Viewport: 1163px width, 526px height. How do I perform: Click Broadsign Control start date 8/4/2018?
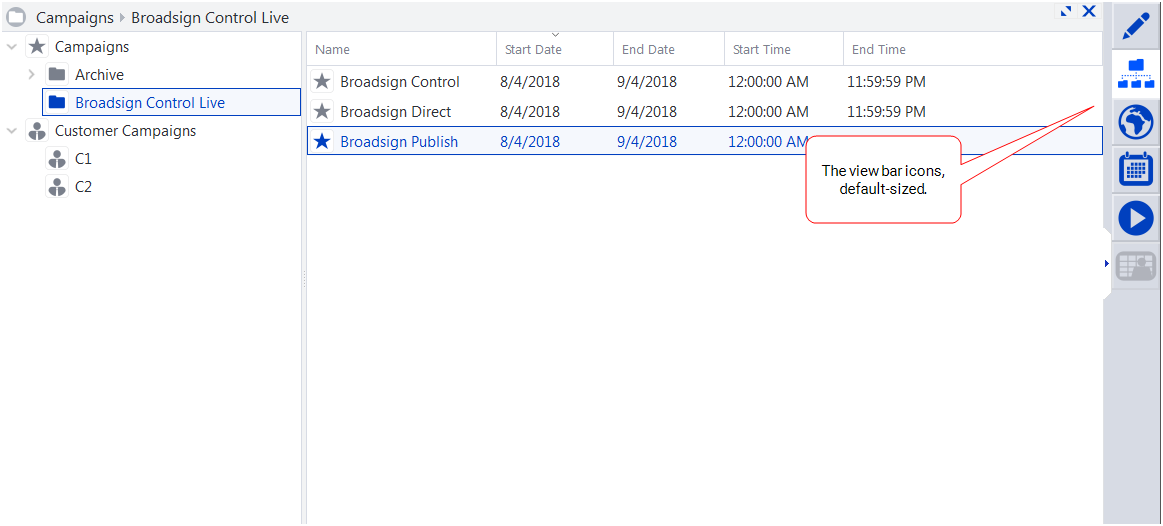pos(530,82)
